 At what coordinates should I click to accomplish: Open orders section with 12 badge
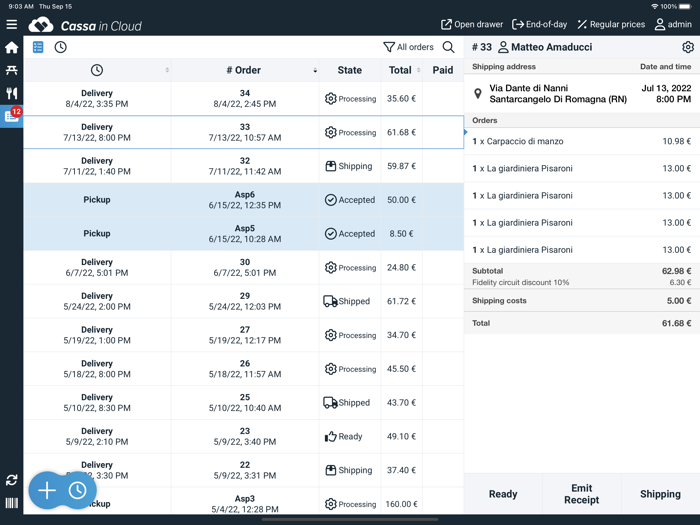click(12, 116)
